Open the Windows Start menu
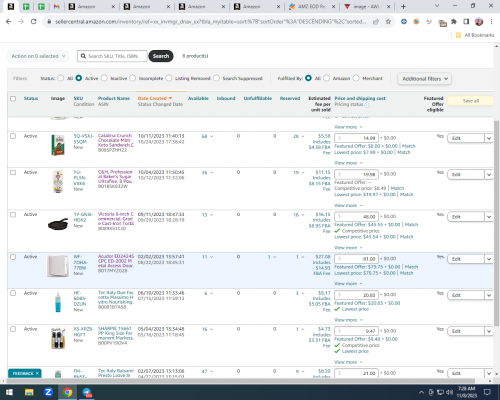500x400 pixels. pyautogui.click(x=9, y=392)
